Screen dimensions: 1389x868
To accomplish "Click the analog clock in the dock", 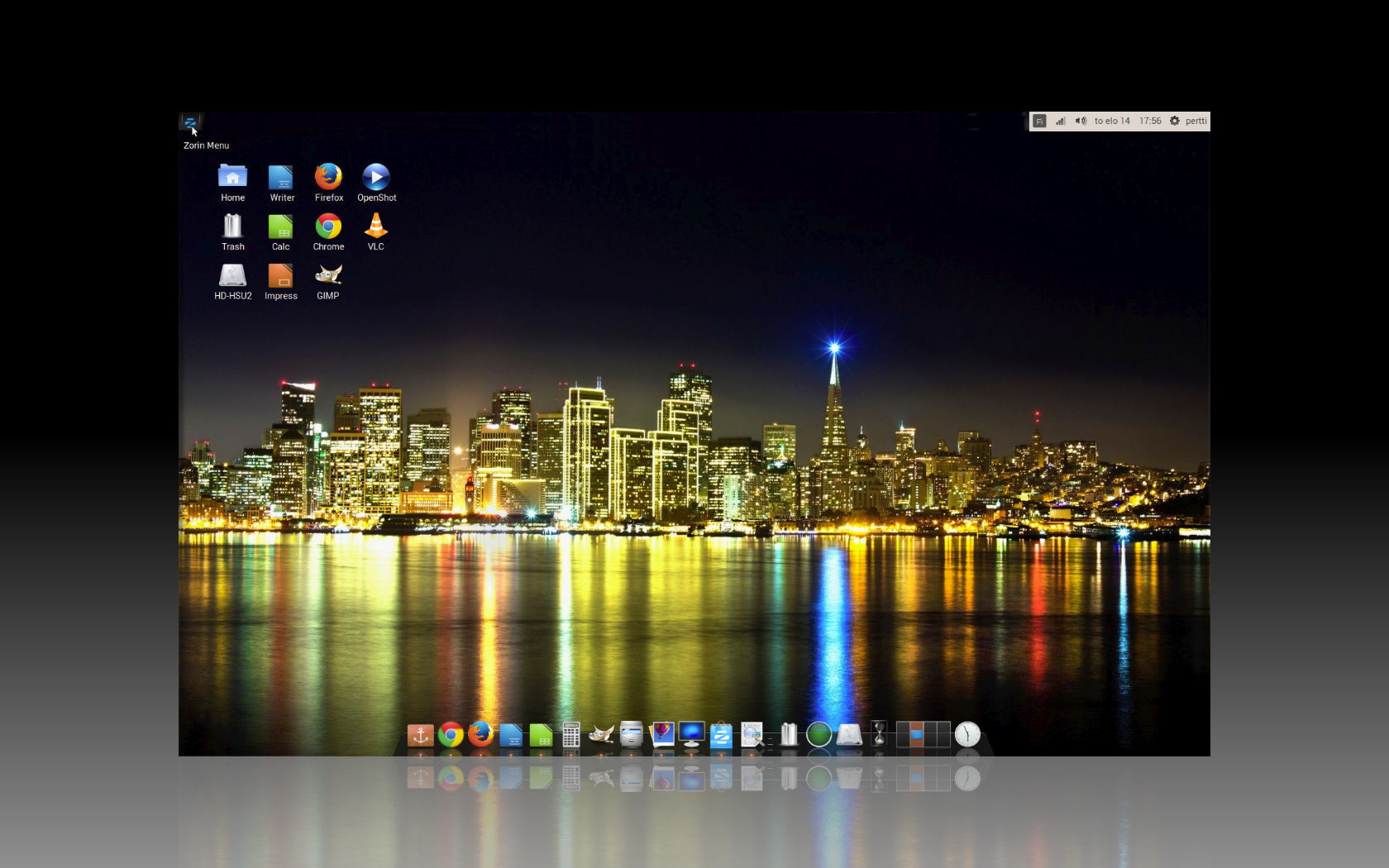I will 967,734.
